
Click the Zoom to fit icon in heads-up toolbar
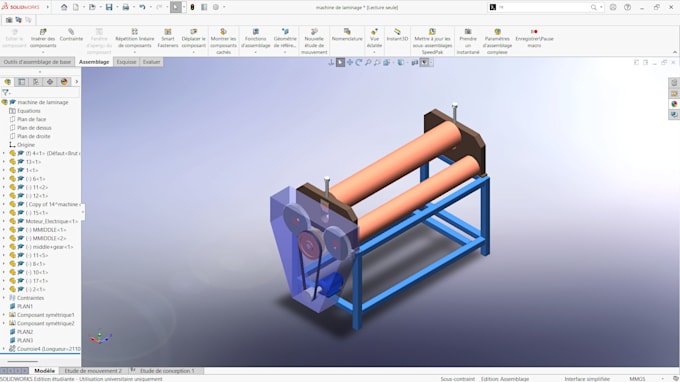(368, 62)
